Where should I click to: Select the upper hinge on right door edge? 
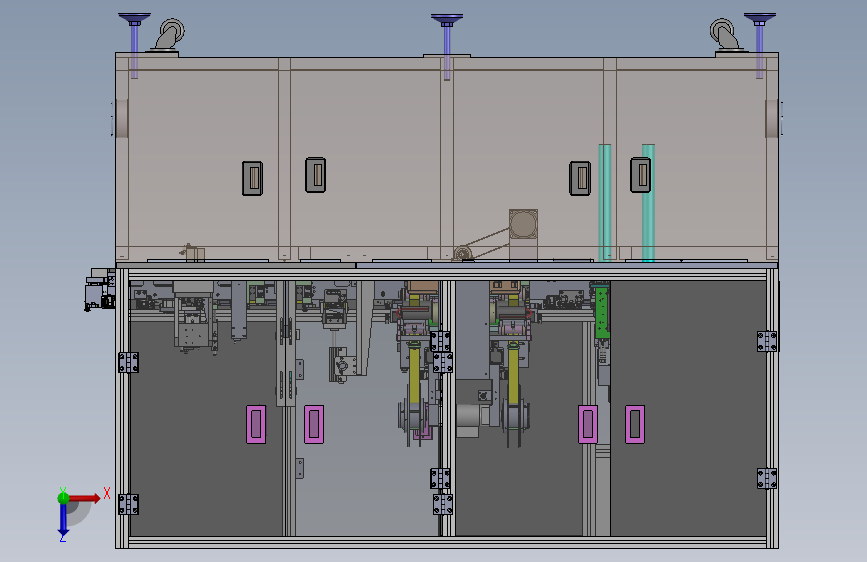click(x=767, y=341)
